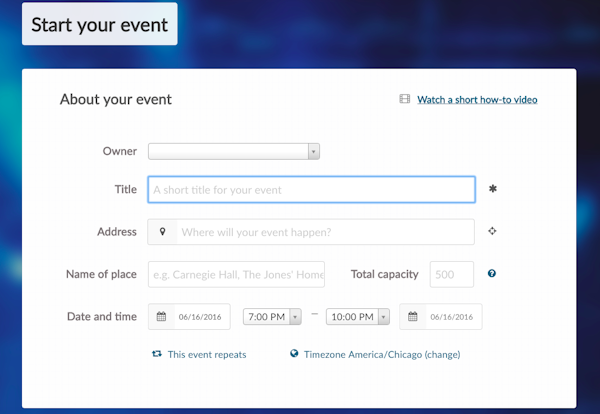Click This event repeats link

[207, 355]
